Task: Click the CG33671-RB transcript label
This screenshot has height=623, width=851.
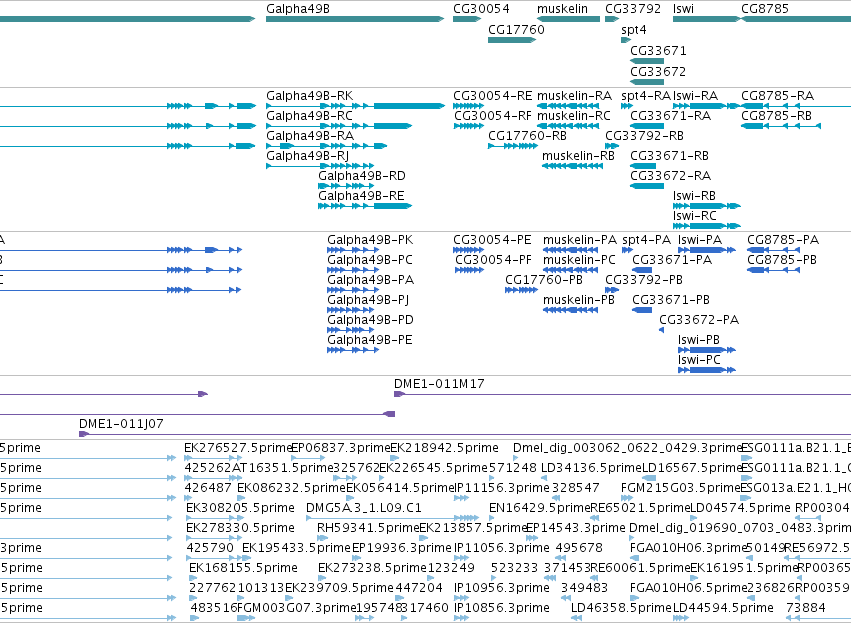Action: coord(669,156)
